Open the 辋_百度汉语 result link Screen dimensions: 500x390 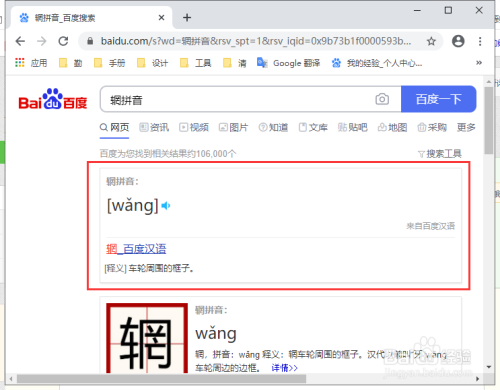[136, 249]
